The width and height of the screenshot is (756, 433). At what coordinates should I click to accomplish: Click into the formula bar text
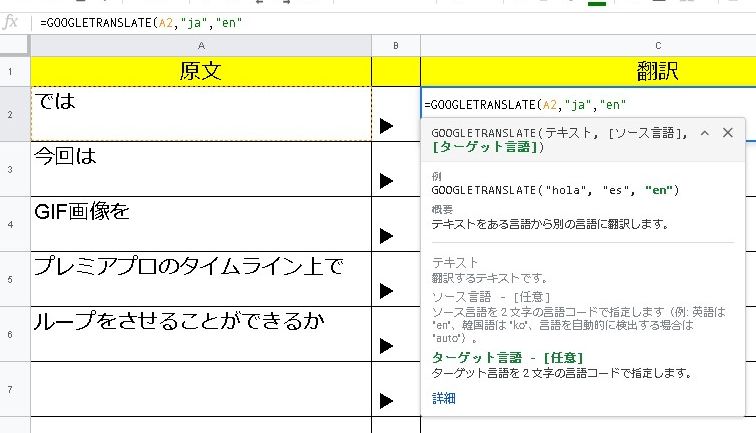300,22
